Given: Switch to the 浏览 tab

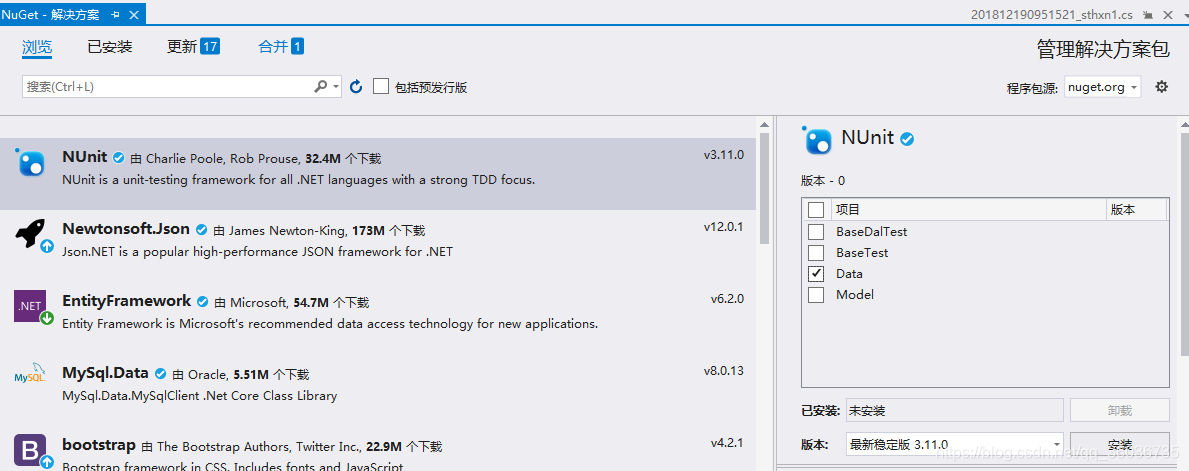Looking at the screenshot, I should (x=37, y=47).
